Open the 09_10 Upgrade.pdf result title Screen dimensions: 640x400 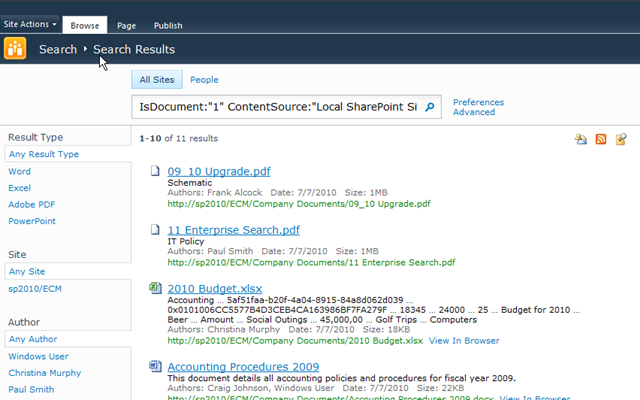click(x=219, y=171)
